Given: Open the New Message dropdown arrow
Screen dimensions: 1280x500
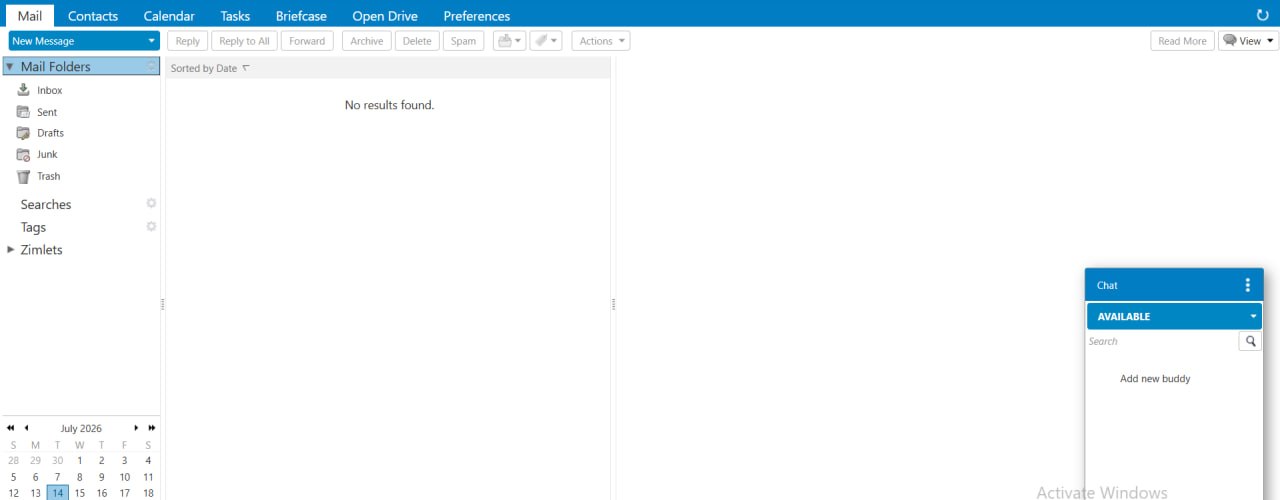Looking at the screenshot, I should coord(151,41).
